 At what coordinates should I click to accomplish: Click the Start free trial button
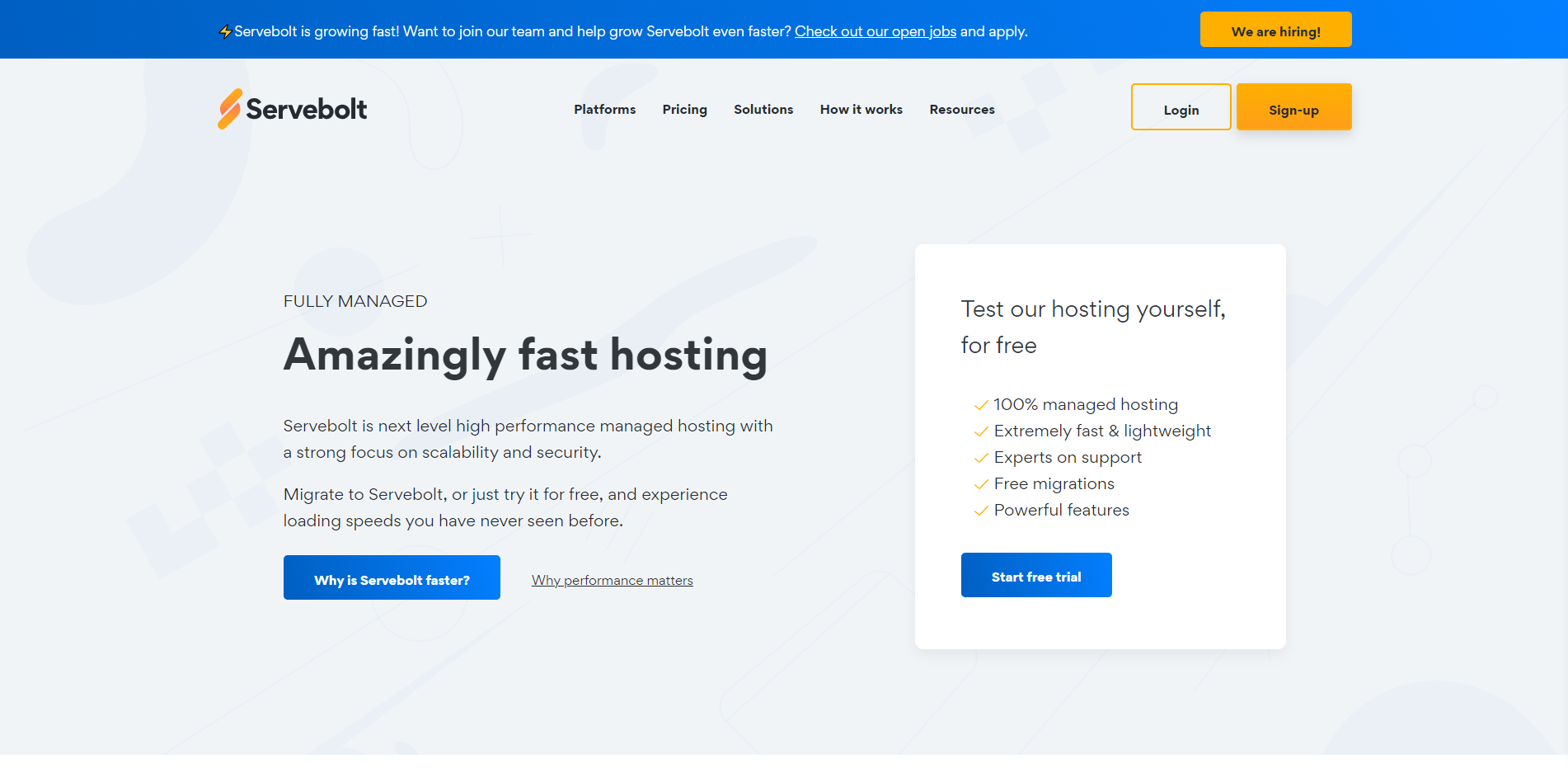coord(1036,575)
